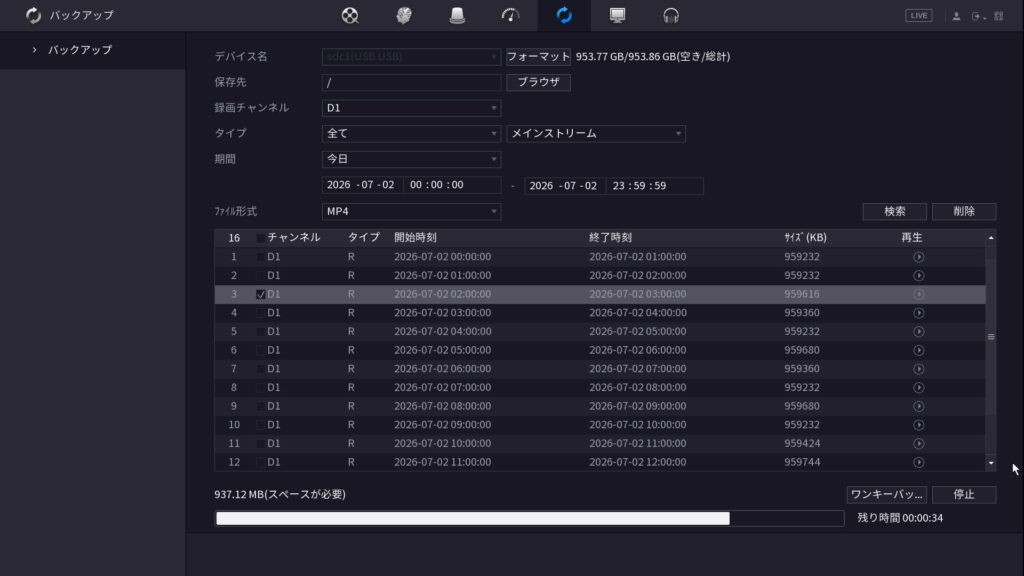The height and width of the screenshot is (576, 1024).
Task: Check the row 4 D1 checkbox
Action: pyautogui.click(x=261, y=313)
